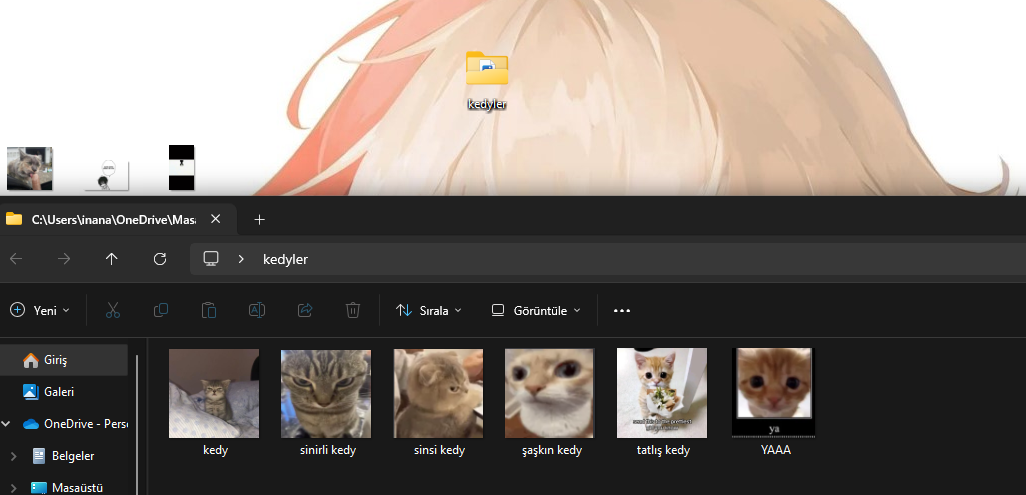Select the black and white desktop image icon
1026x495 pixels.
point(181,168)
